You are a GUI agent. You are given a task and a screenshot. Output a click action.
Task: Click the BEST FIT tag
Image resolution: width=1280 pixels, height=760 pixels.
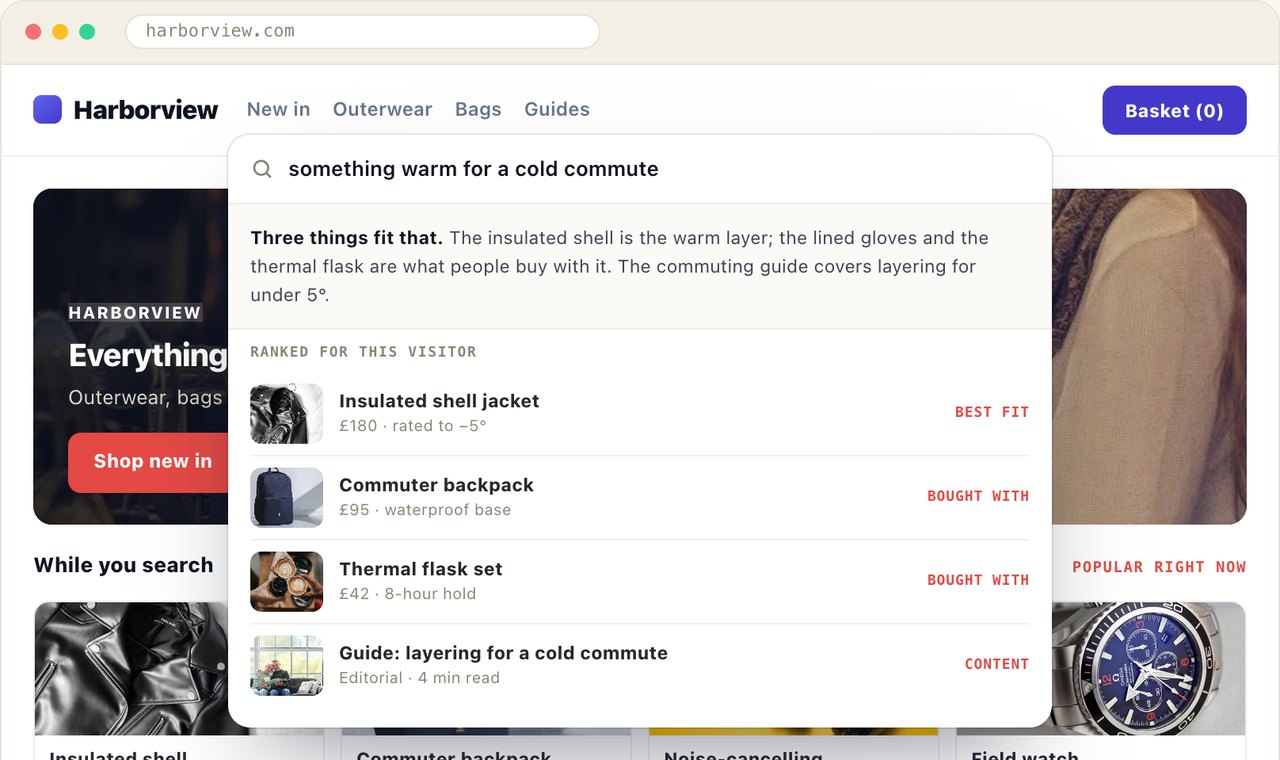pos(992,412)
